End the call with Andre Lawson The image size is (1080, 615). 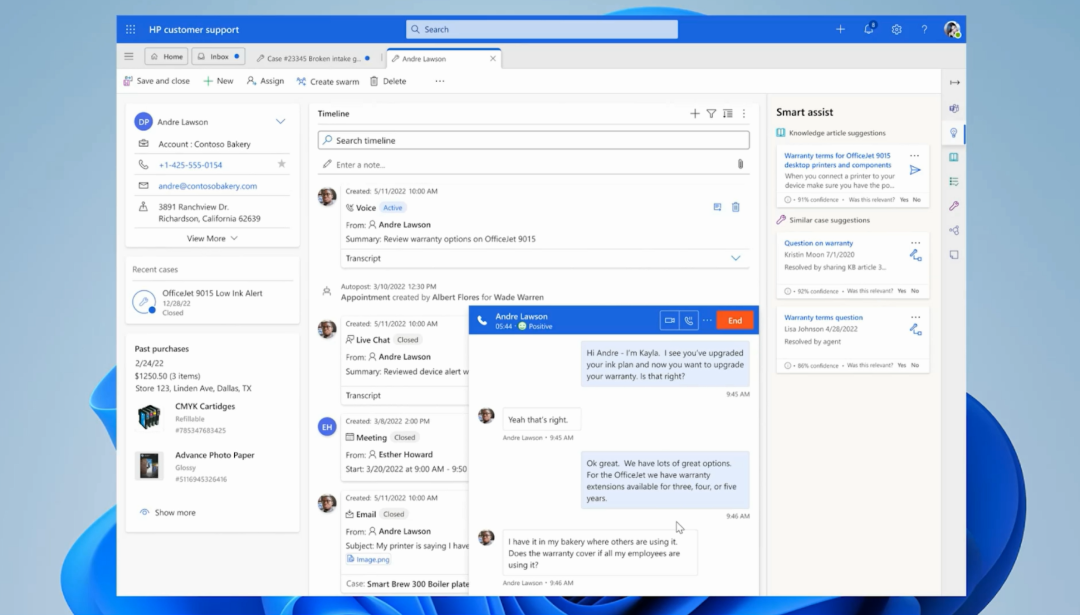[735, 320]
